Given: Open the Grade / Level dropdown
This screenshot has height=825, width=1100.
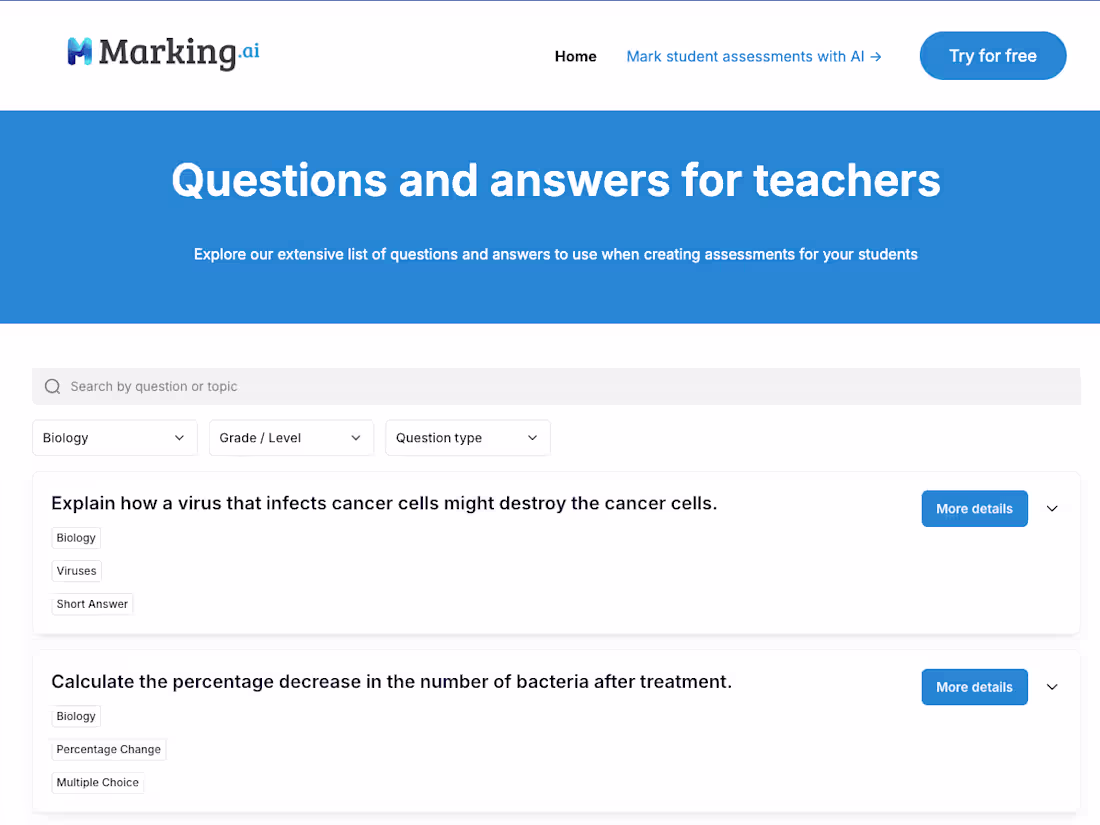Looking at the screenshot, I should 291,437.
